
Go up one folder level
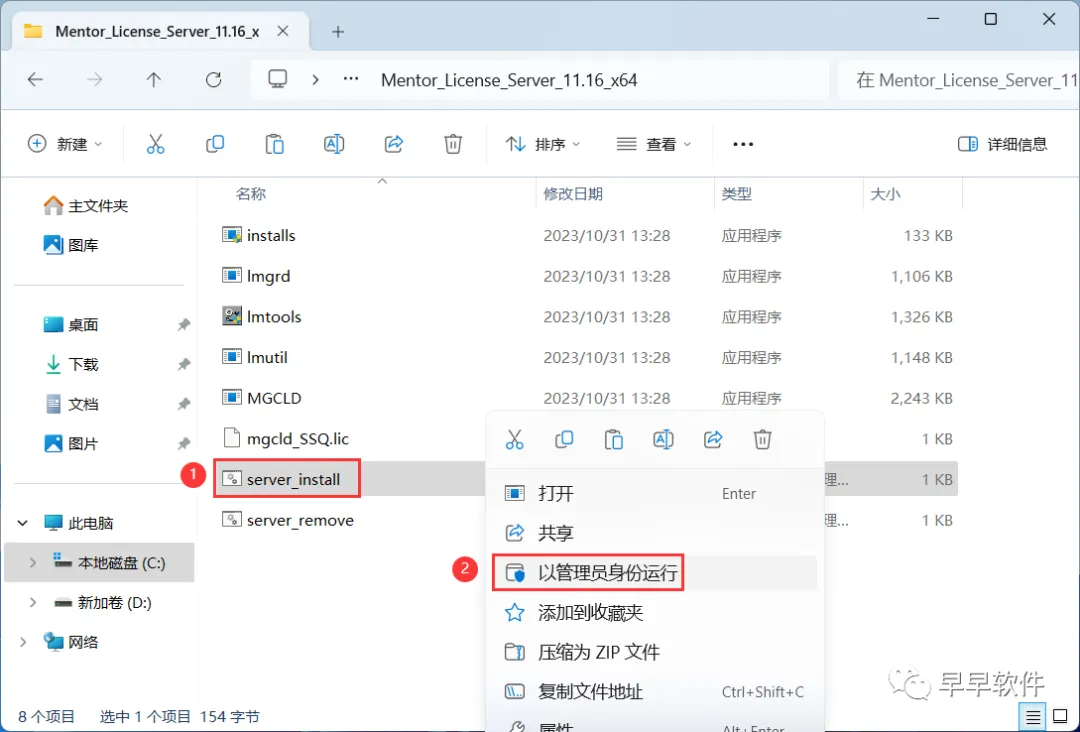click(x=154, y=80)
